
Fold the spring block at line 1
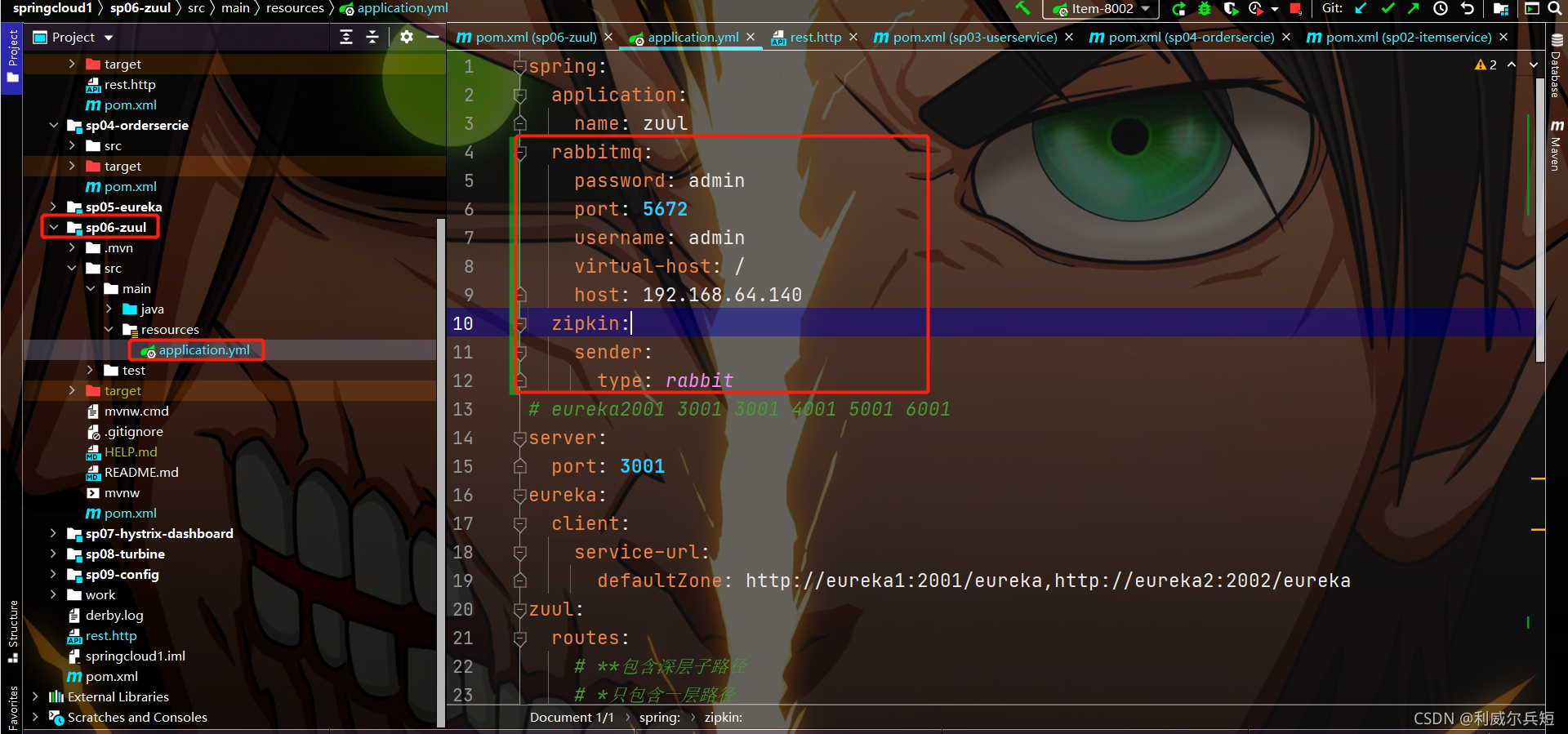pyautogui.click(x=520, y=66)
